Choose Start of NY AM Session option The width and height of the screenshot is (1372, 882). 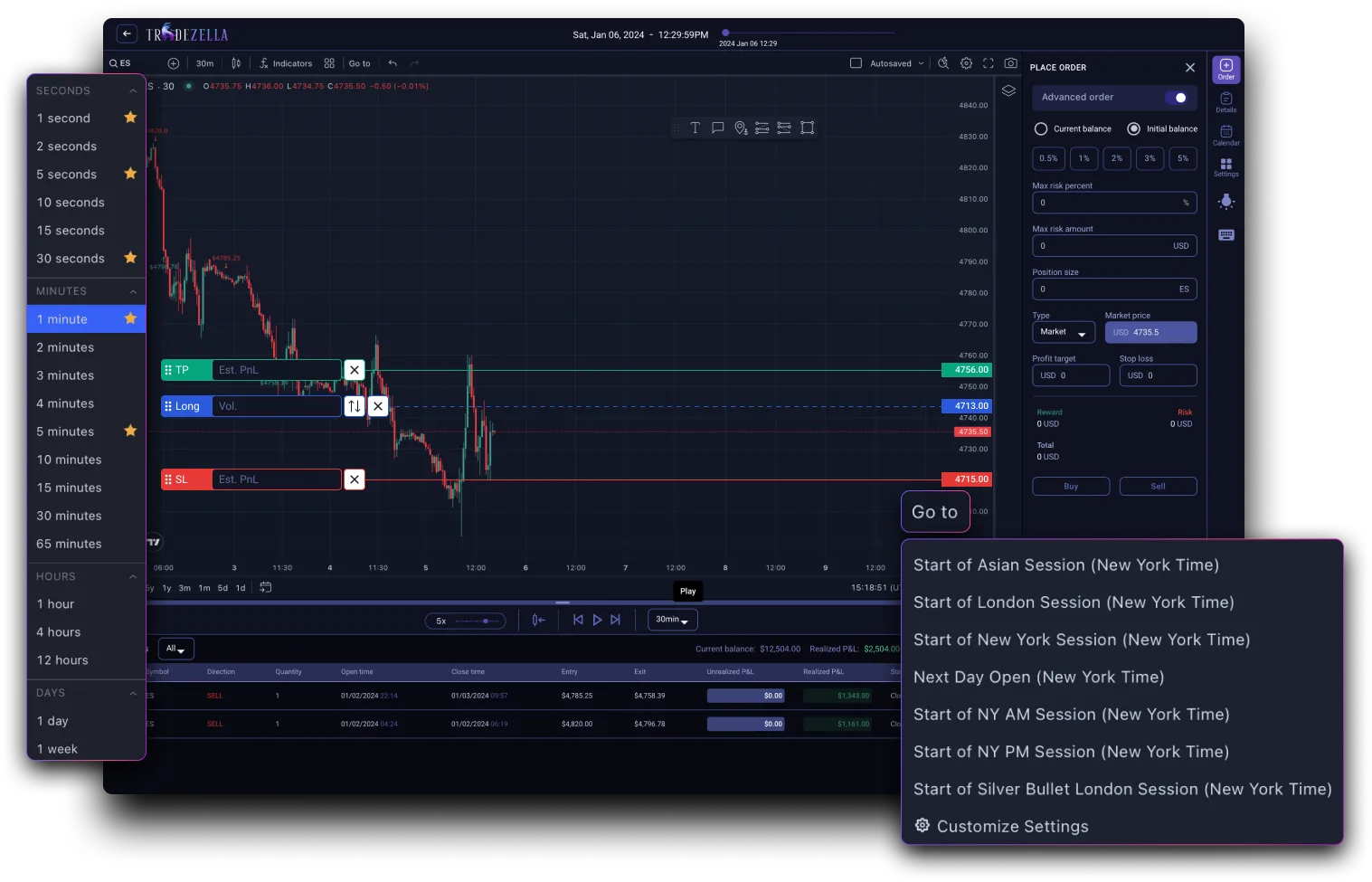[x=1071, y=715]
